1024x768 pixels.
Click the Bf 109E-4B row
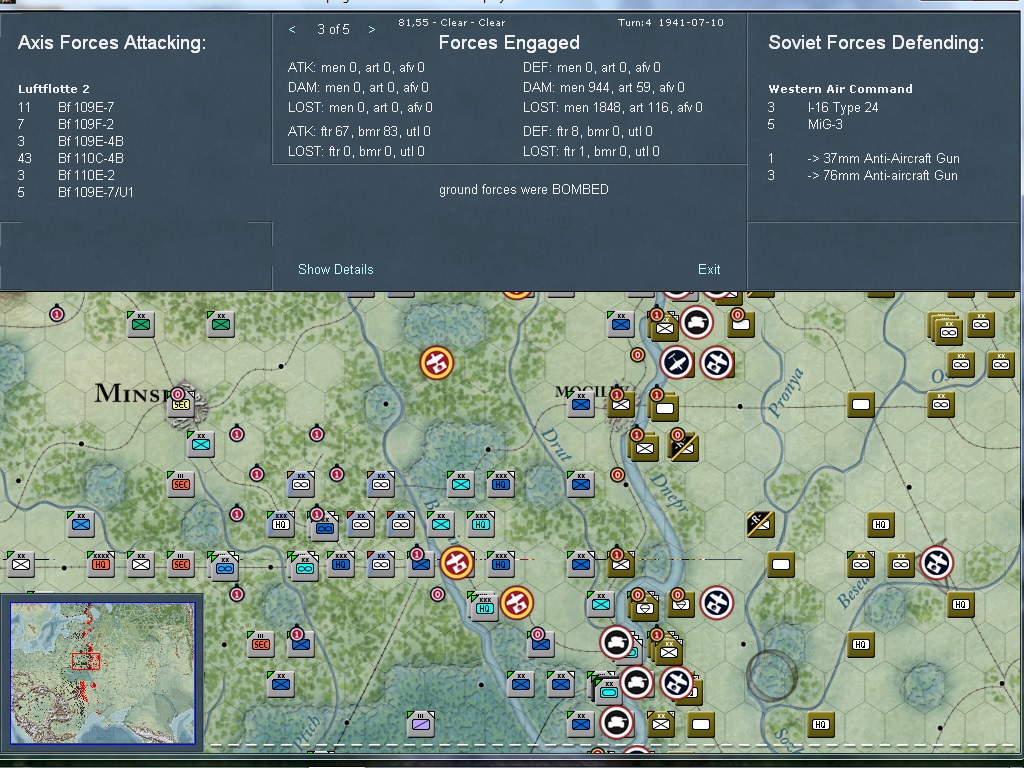click(x=71, y=141)
